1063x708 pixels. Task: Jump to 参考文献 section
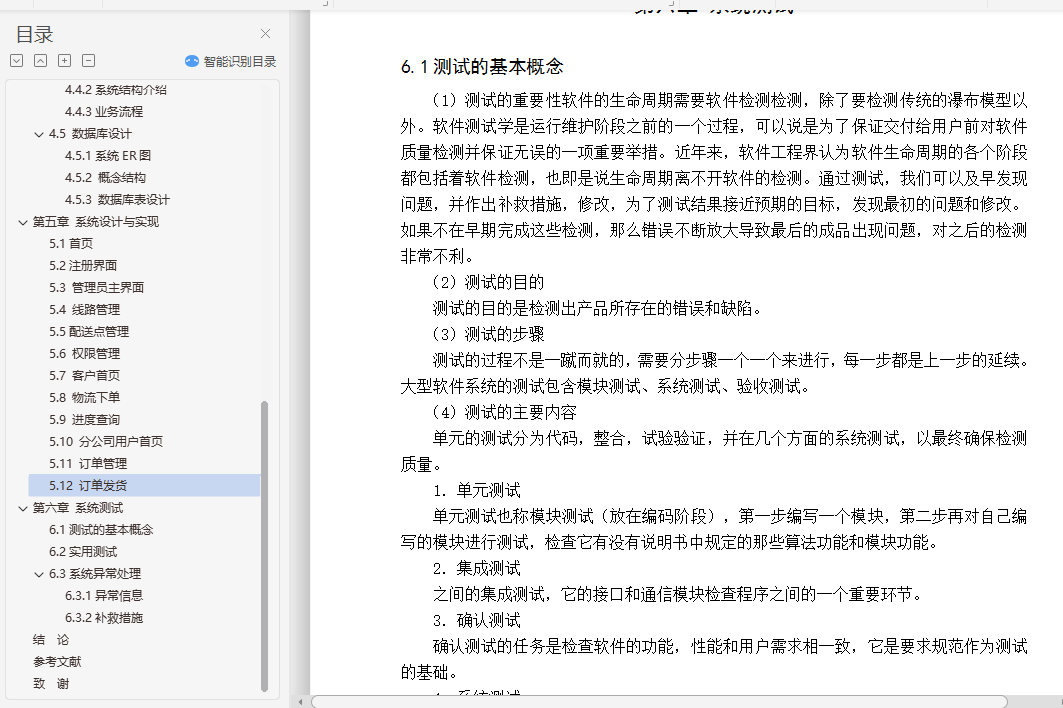pos(57,662)
